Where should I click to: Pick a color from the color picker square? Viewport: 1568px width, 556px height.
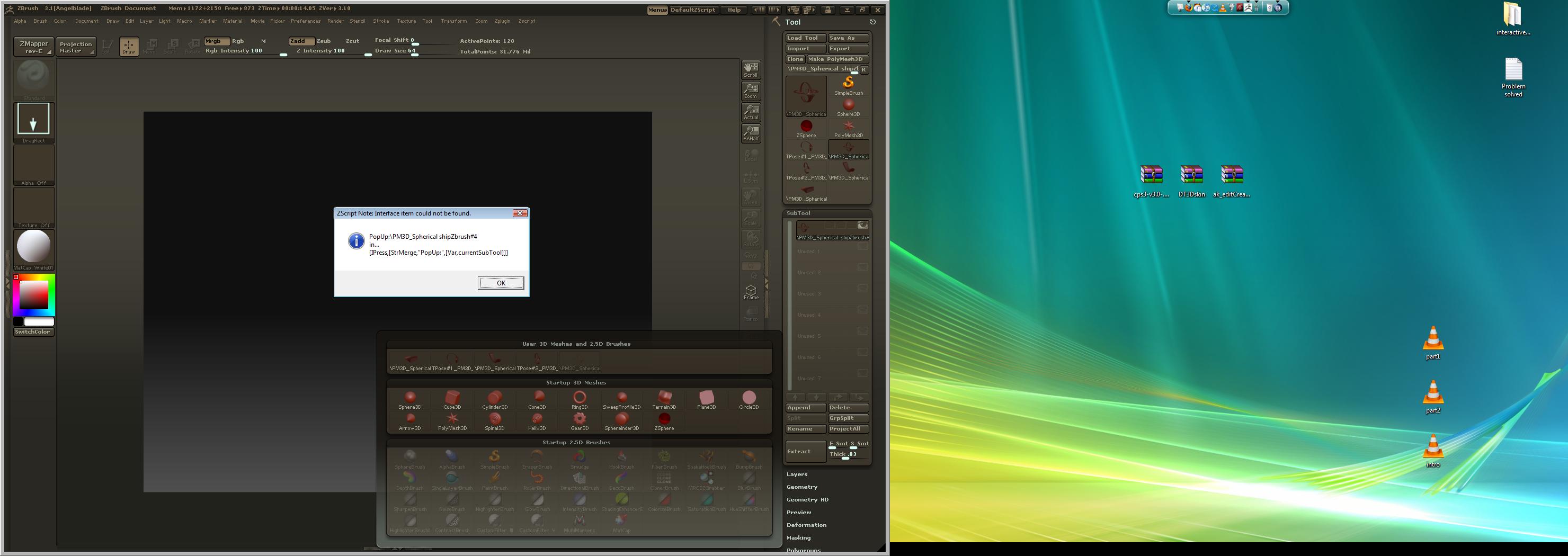[33, 295]
